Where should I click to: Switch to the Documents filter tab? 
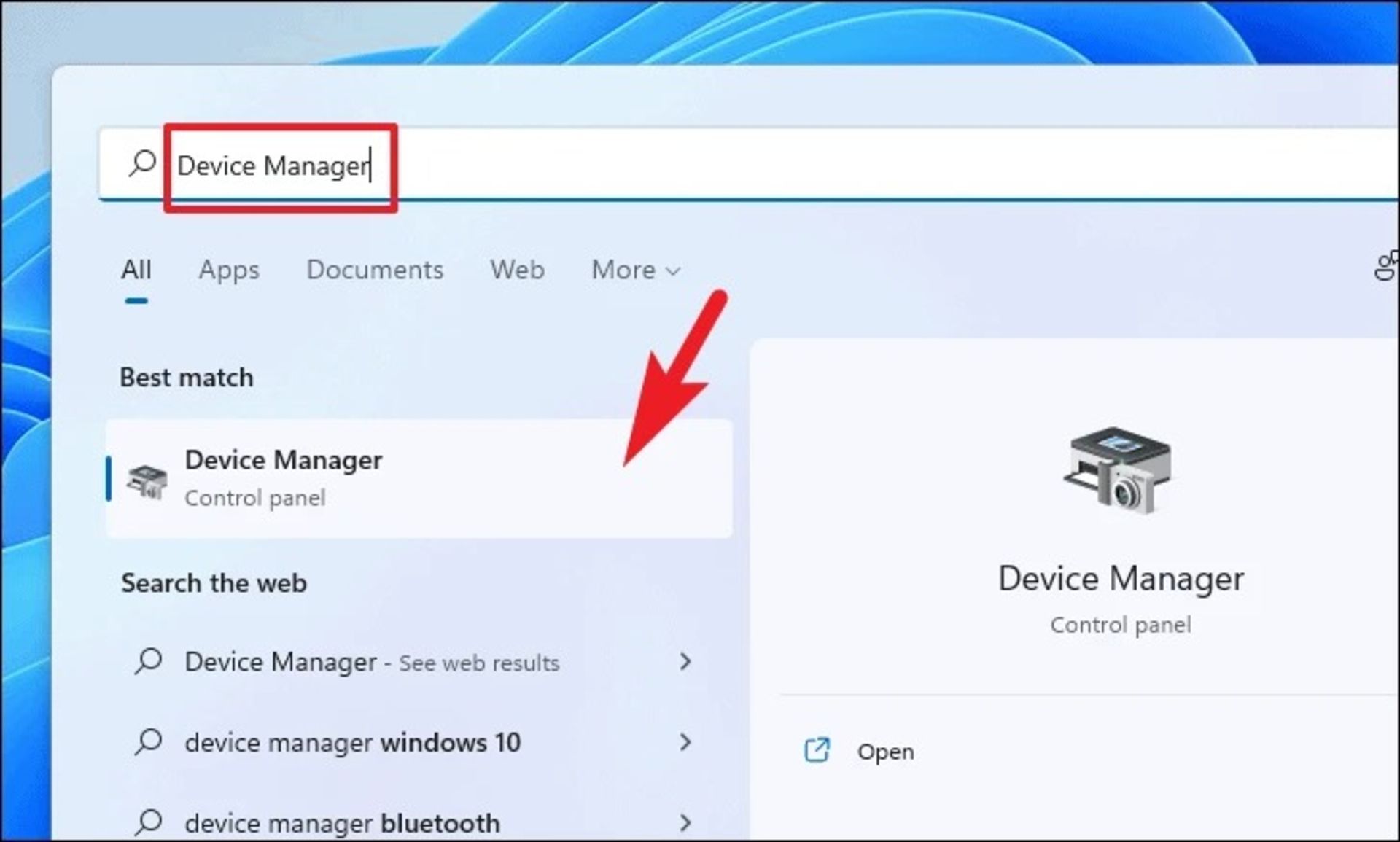pyautogui.click(x=375, y=270)
